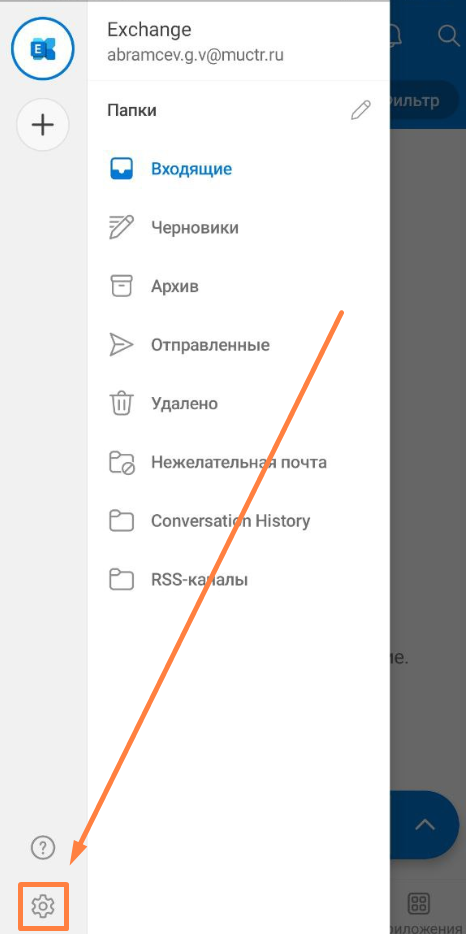Click the trash can icon
This screenshot has height=934, width=466.
click(x=121, y=403)
